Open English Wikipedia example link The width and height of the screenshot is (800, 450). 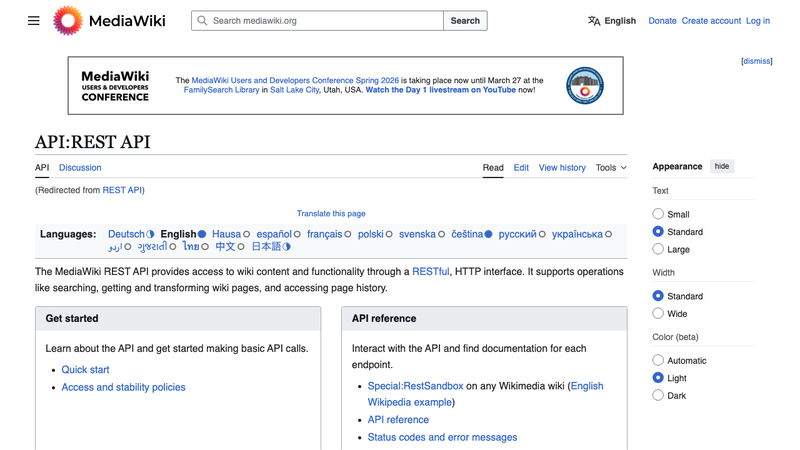(x=485, y=394)
